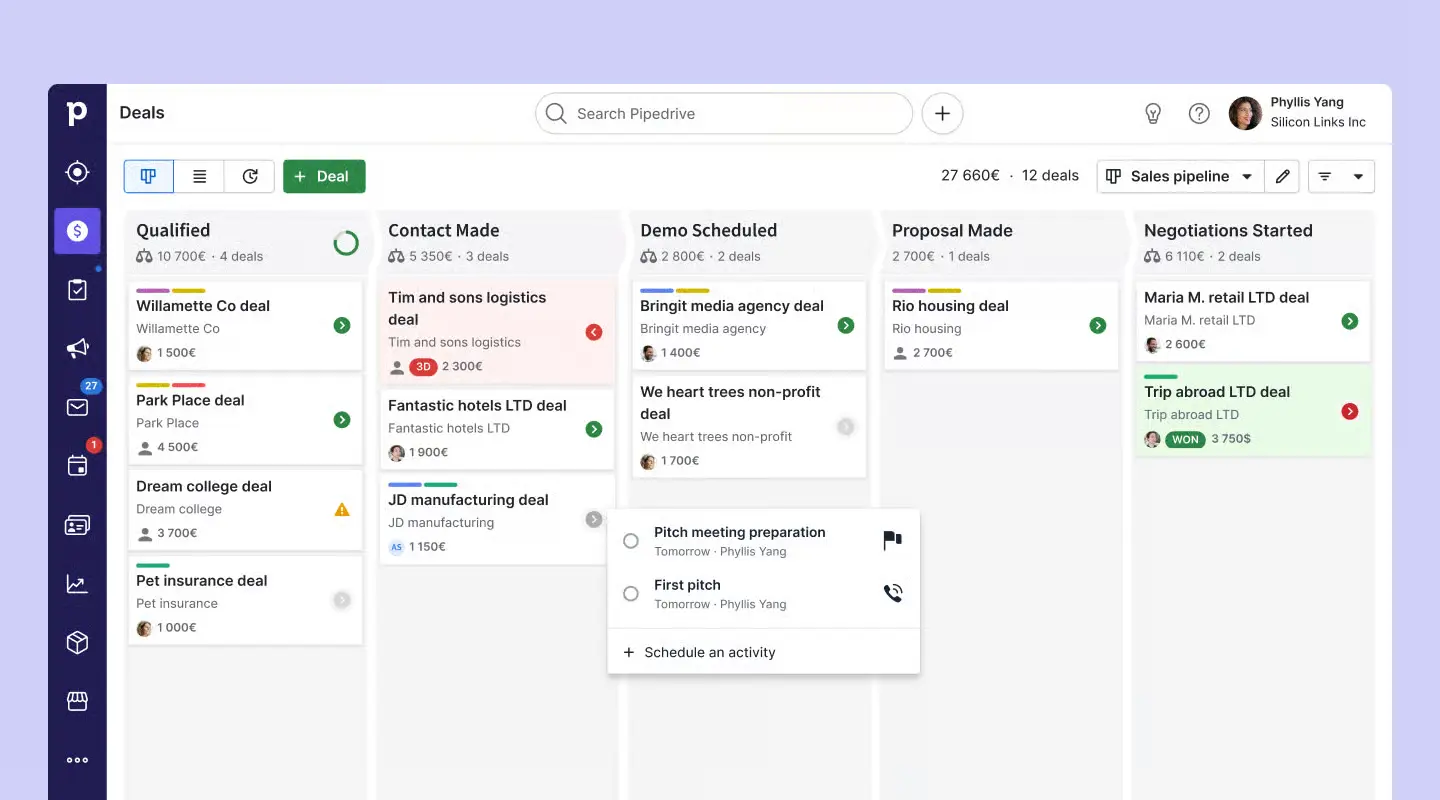Open the Dream college deal title
Screen dimensions: 1440x800
204,486
